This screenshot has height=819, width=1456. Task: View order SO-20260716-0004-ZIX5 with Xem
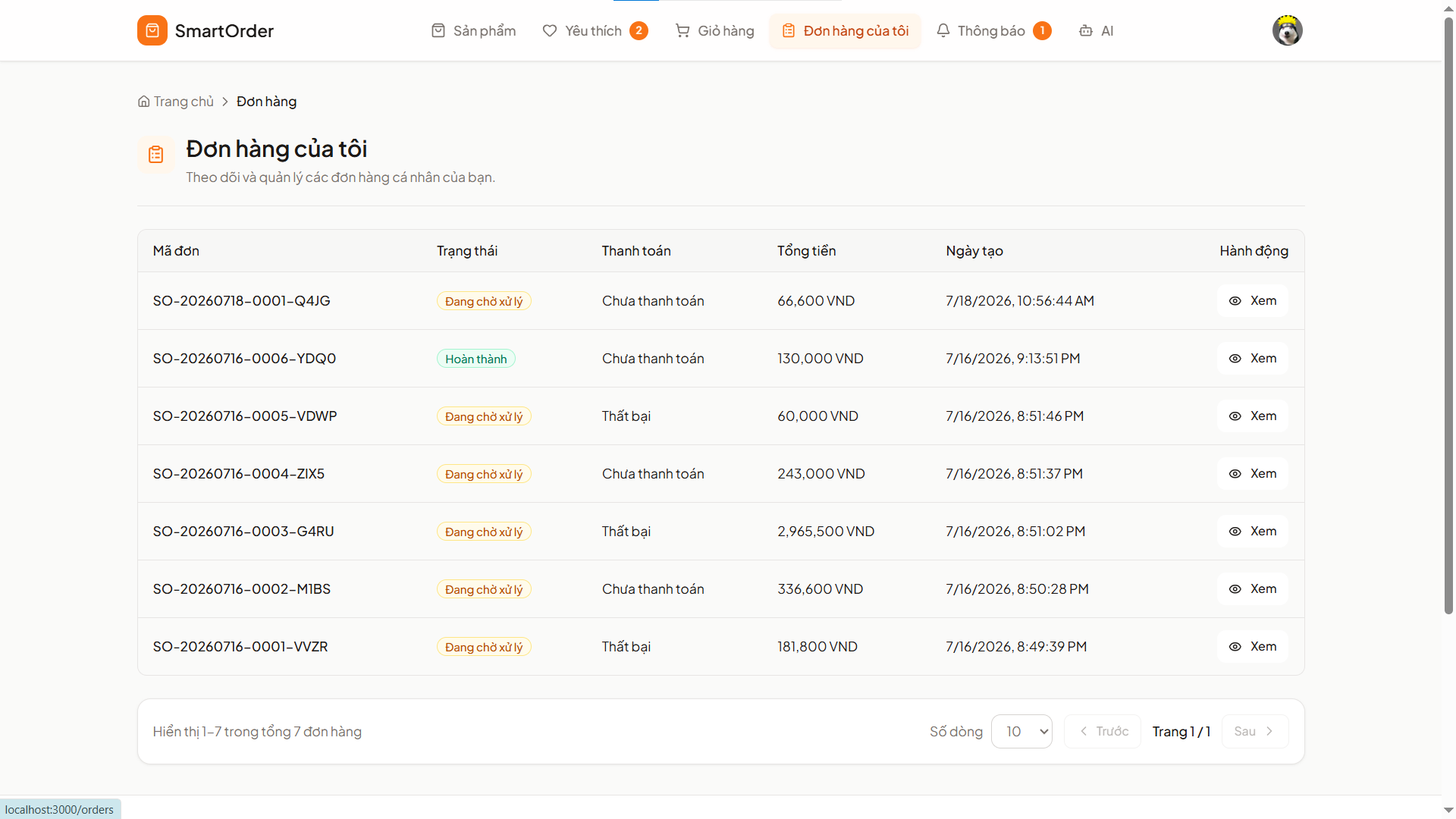pos(1253,474)
